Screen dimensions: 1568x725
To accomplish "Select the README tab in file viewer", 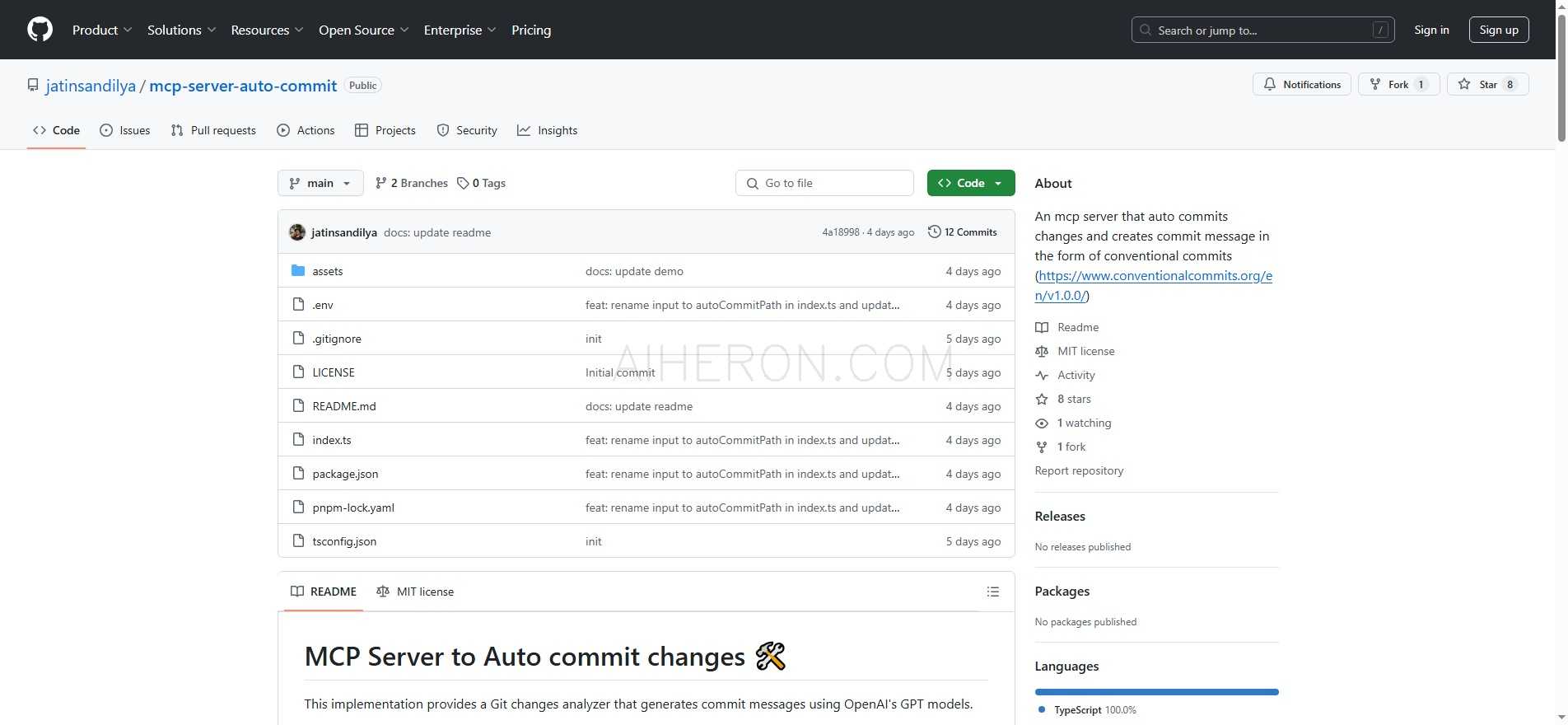I will coord(324,592).
